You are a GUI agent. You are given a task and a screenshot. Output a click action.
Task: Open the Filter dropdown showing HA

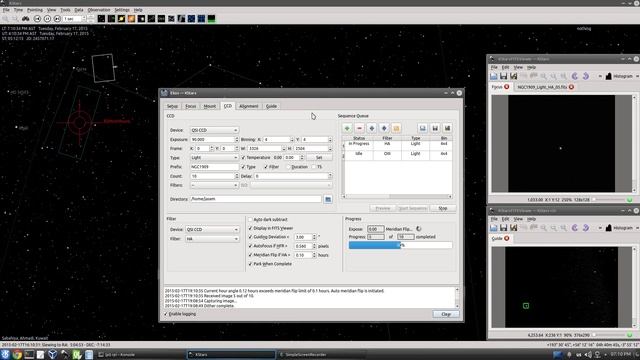click(x=212, y=239)
